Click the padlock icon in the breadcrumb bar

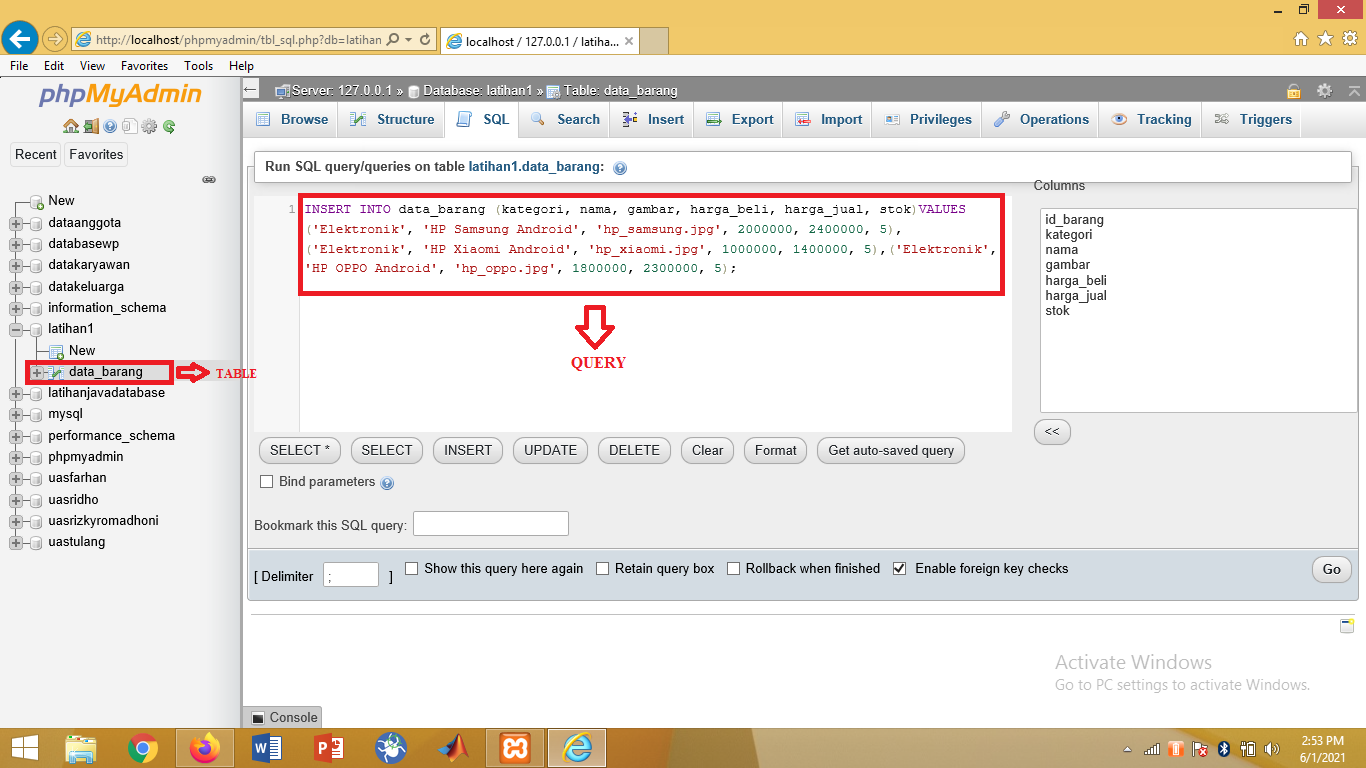[x=1294, y=90]
